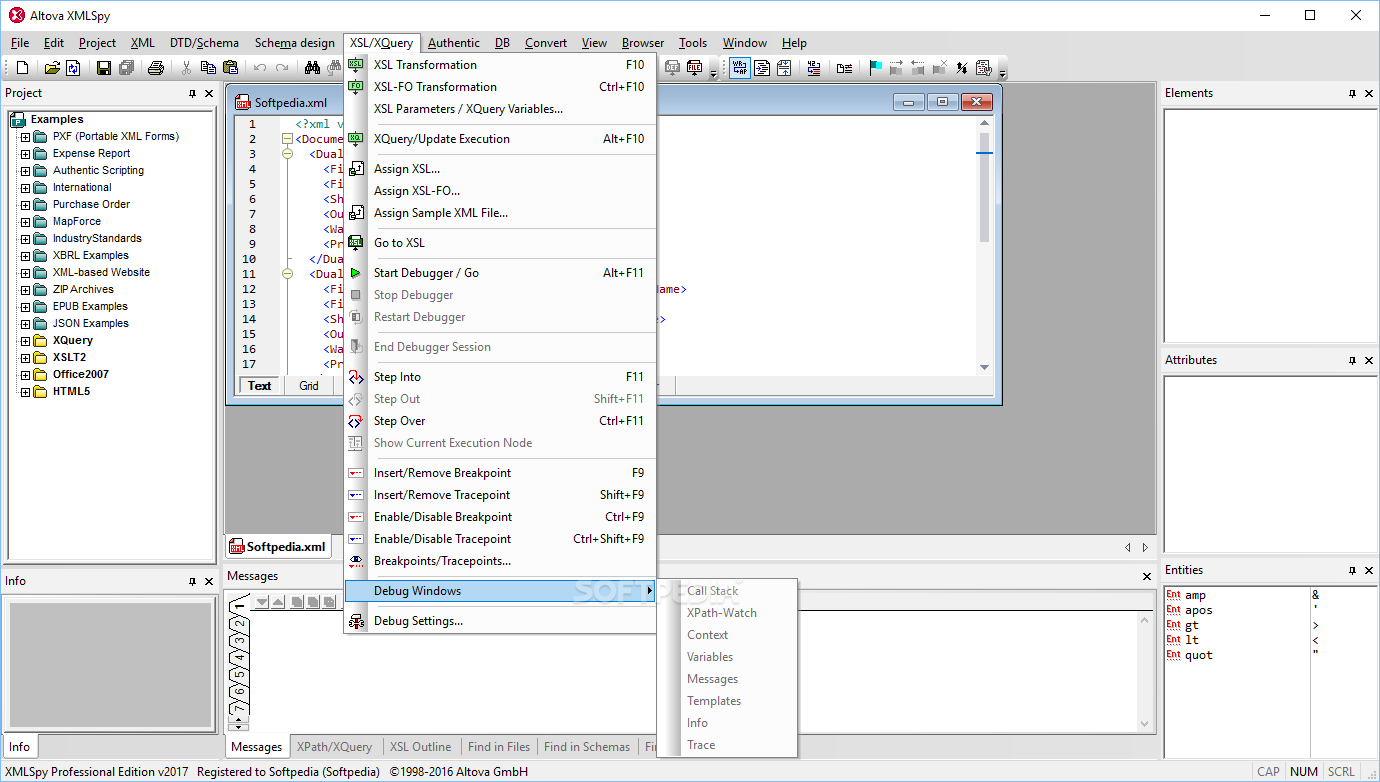Expand the JSON Examples folder

click(26, 324)
